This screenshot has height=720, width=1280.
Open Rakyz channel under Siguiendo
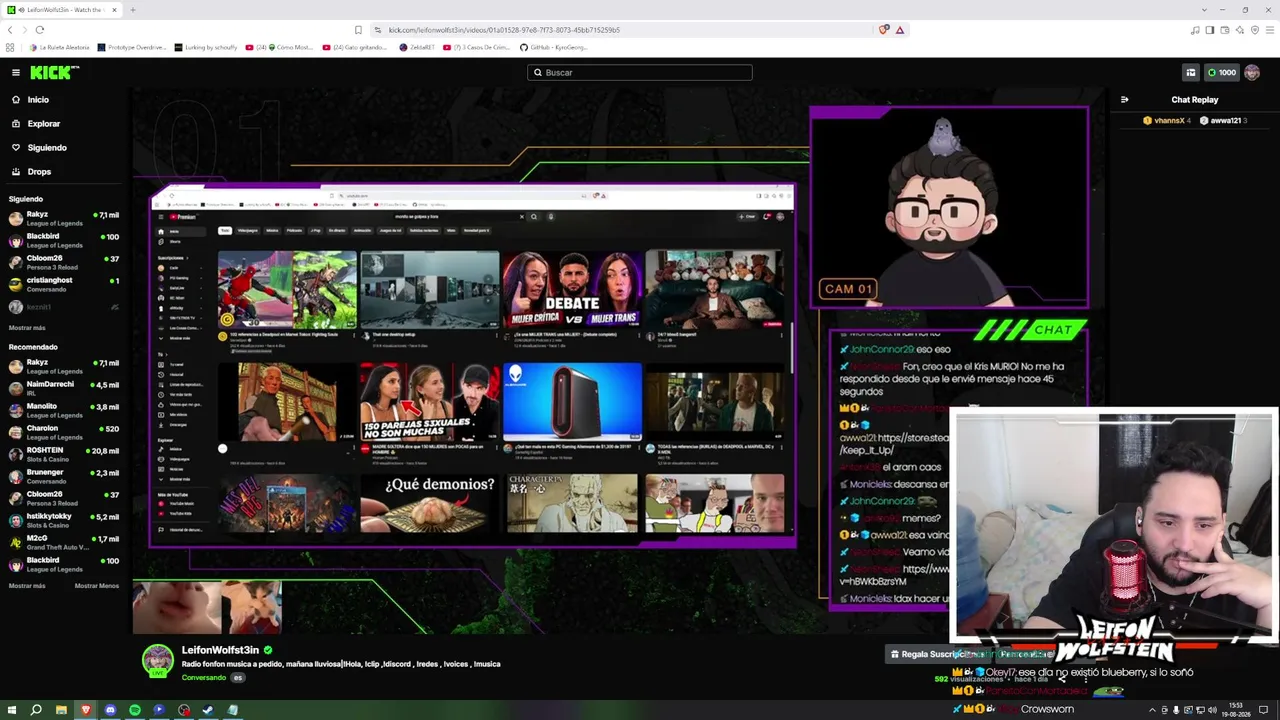[64, 218]
